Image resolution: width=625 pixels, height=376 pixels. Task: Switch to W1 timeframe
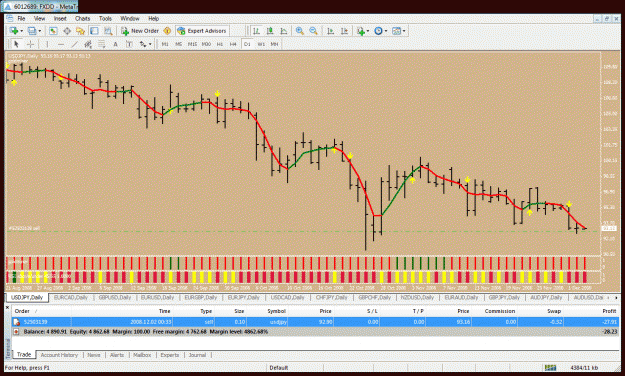[x=261, y=44]
